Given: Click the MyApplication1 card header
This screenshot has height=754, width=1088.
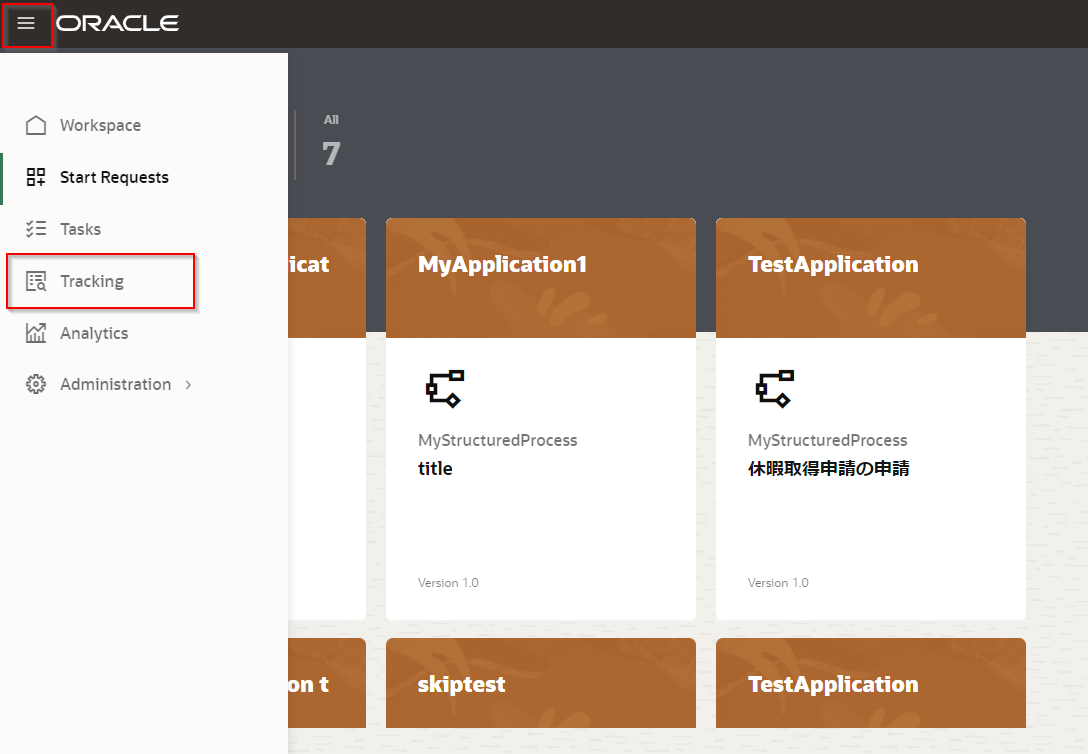Looking at the screenshot, I should click(x=540, y=277).
